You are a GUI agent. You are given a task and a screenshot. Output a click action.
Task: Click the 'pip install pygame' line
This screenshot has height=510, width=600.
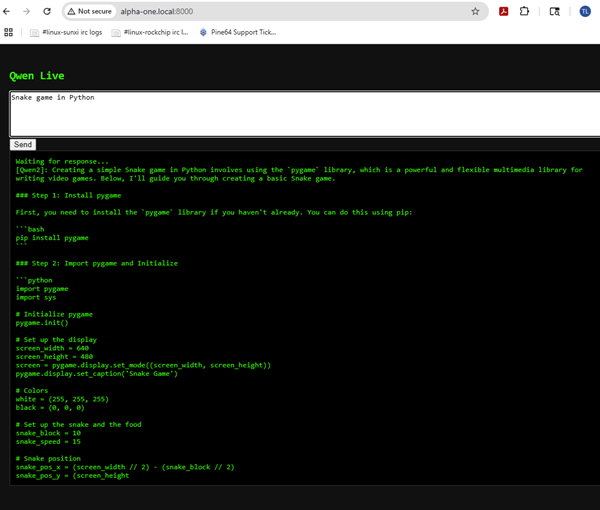pos(52,238)
